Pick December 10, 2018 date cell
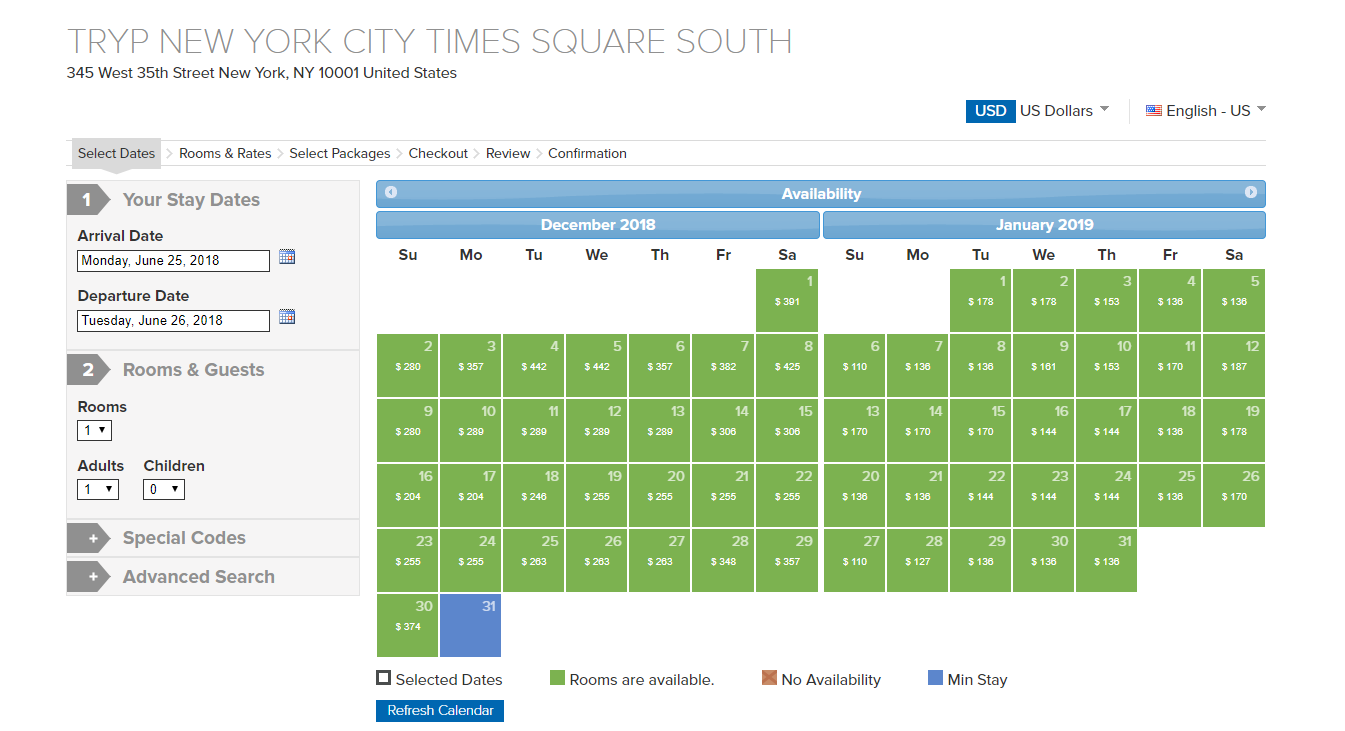1345x731 pixels. point(471,430)
